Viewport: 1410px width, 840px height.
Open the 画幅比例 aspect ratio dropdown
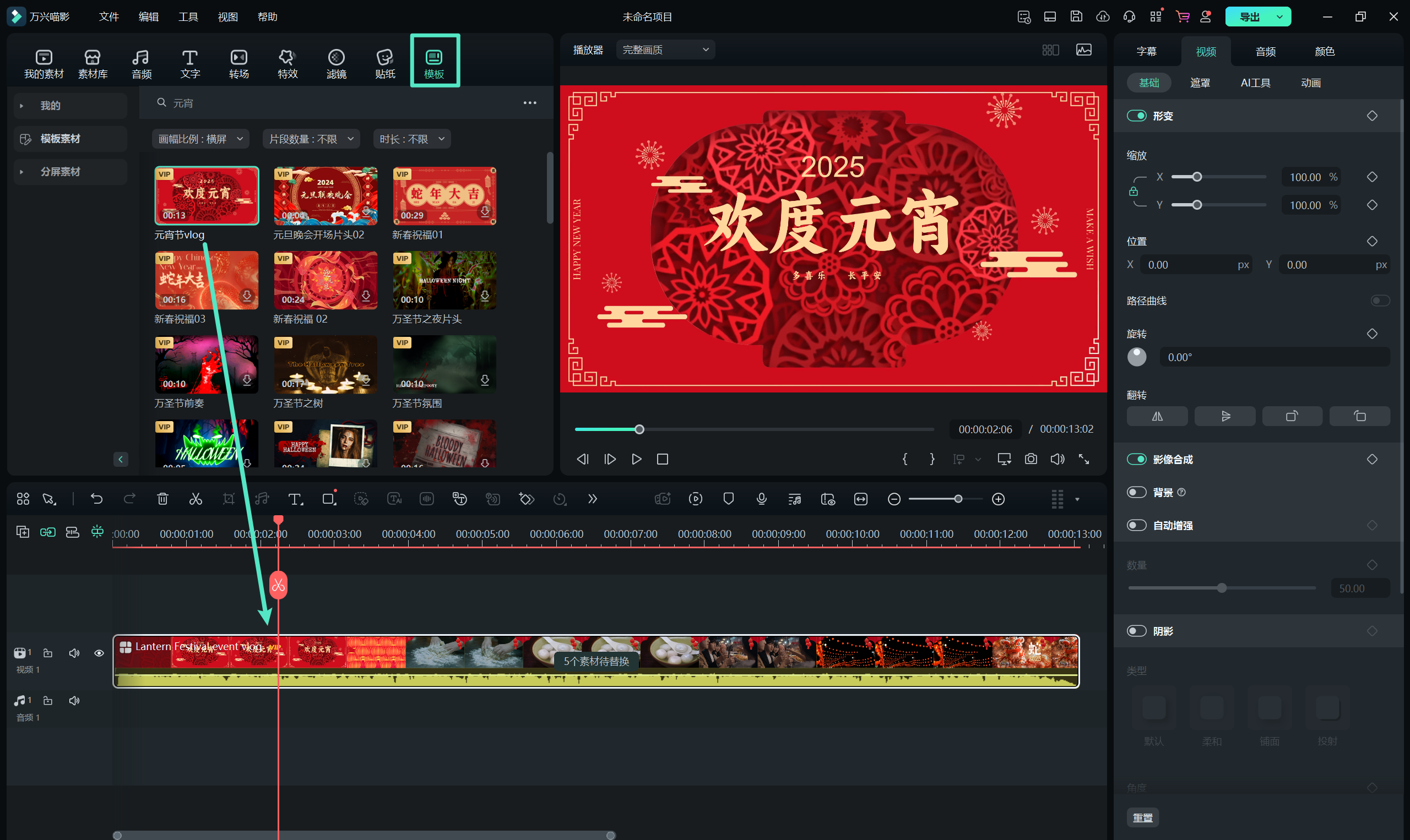pyautogui.click(x=200, y=139)
